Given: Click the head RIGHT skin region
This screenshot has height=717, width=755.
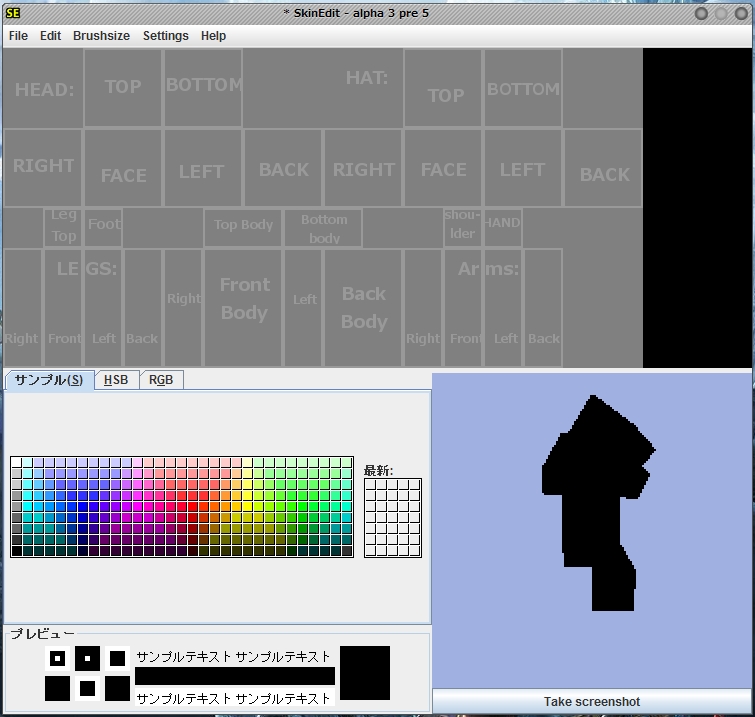Looking at the screenshot, I should pyautogui.click(x=43, y=168).
